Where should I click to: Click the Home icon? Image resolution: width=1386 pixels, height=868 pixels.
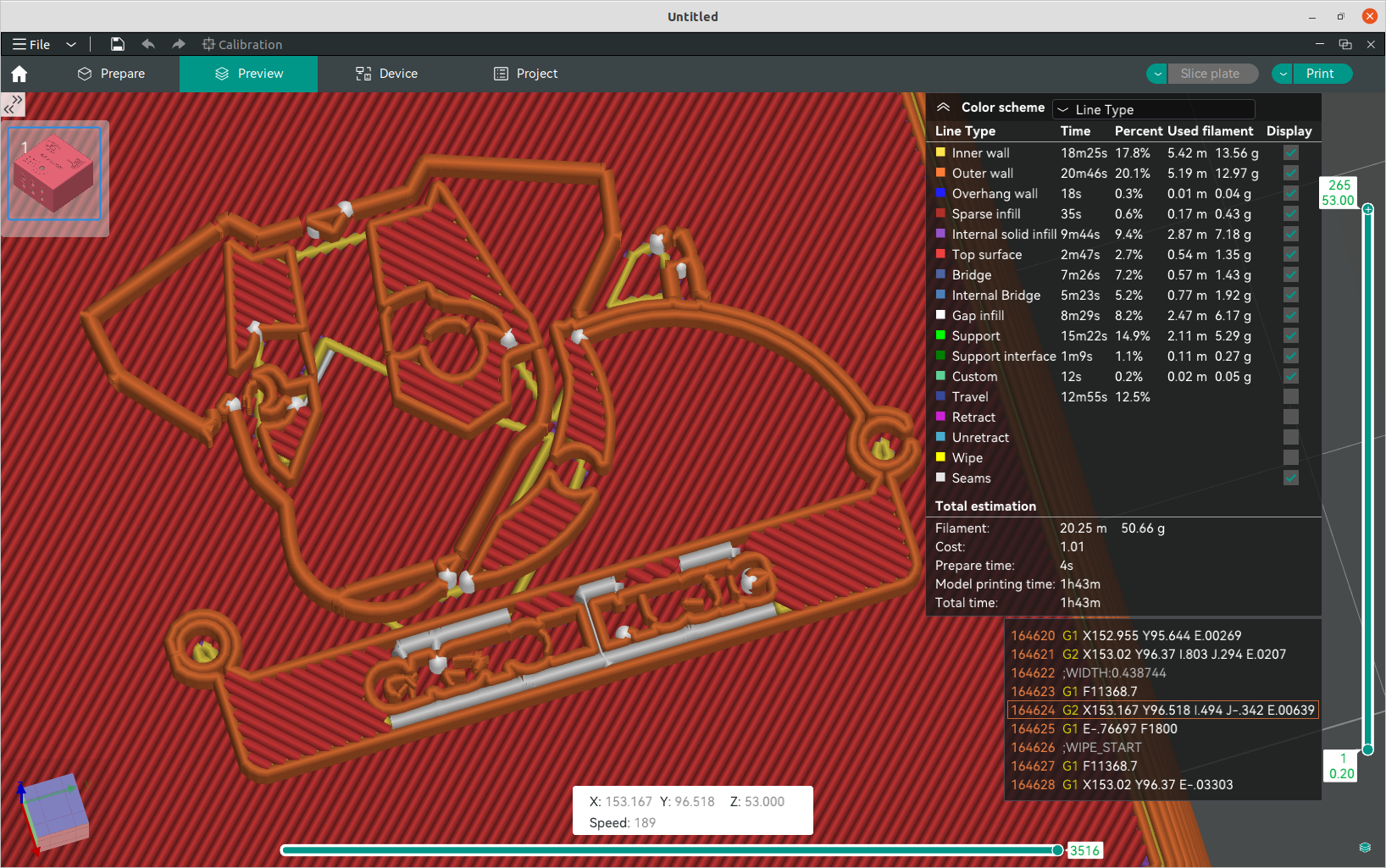(19, 74)
